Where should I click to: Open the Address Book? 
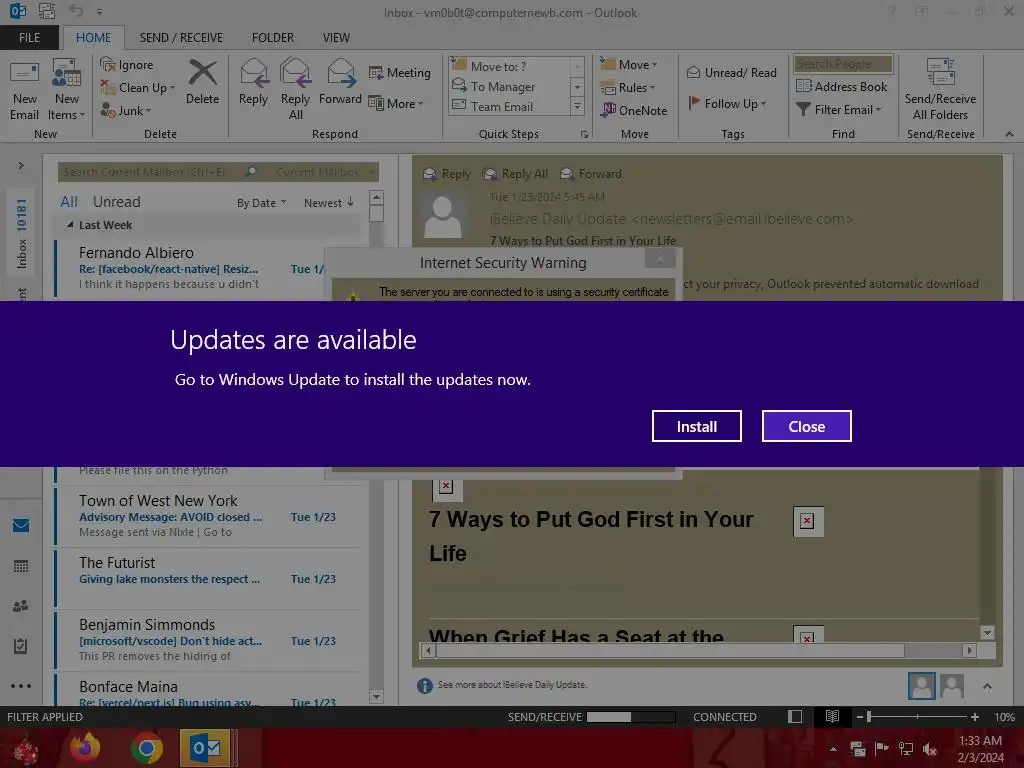pyautogui.click(x=841, y=86)
